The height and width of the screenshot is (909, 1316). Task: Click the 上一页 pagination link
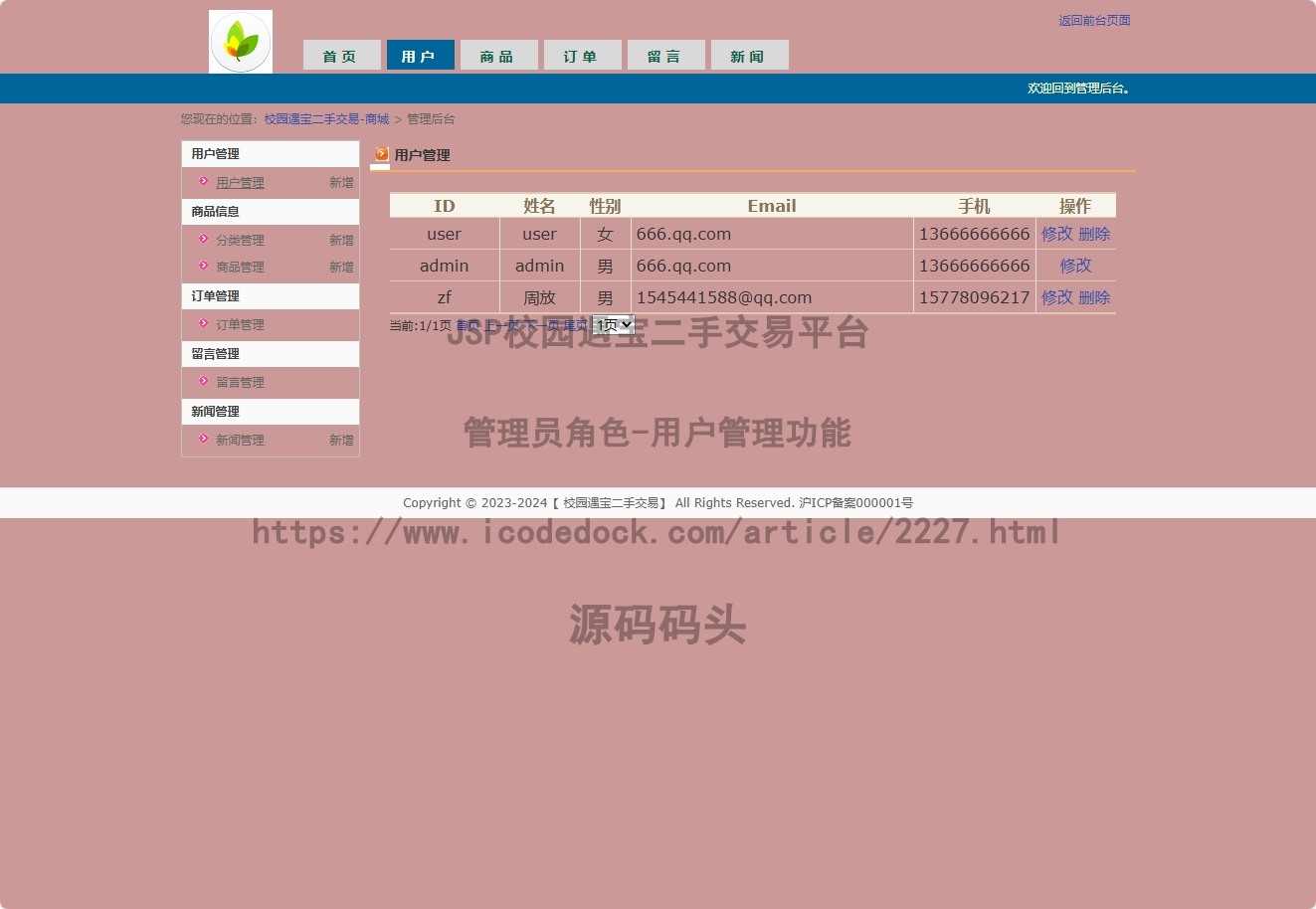501,326
